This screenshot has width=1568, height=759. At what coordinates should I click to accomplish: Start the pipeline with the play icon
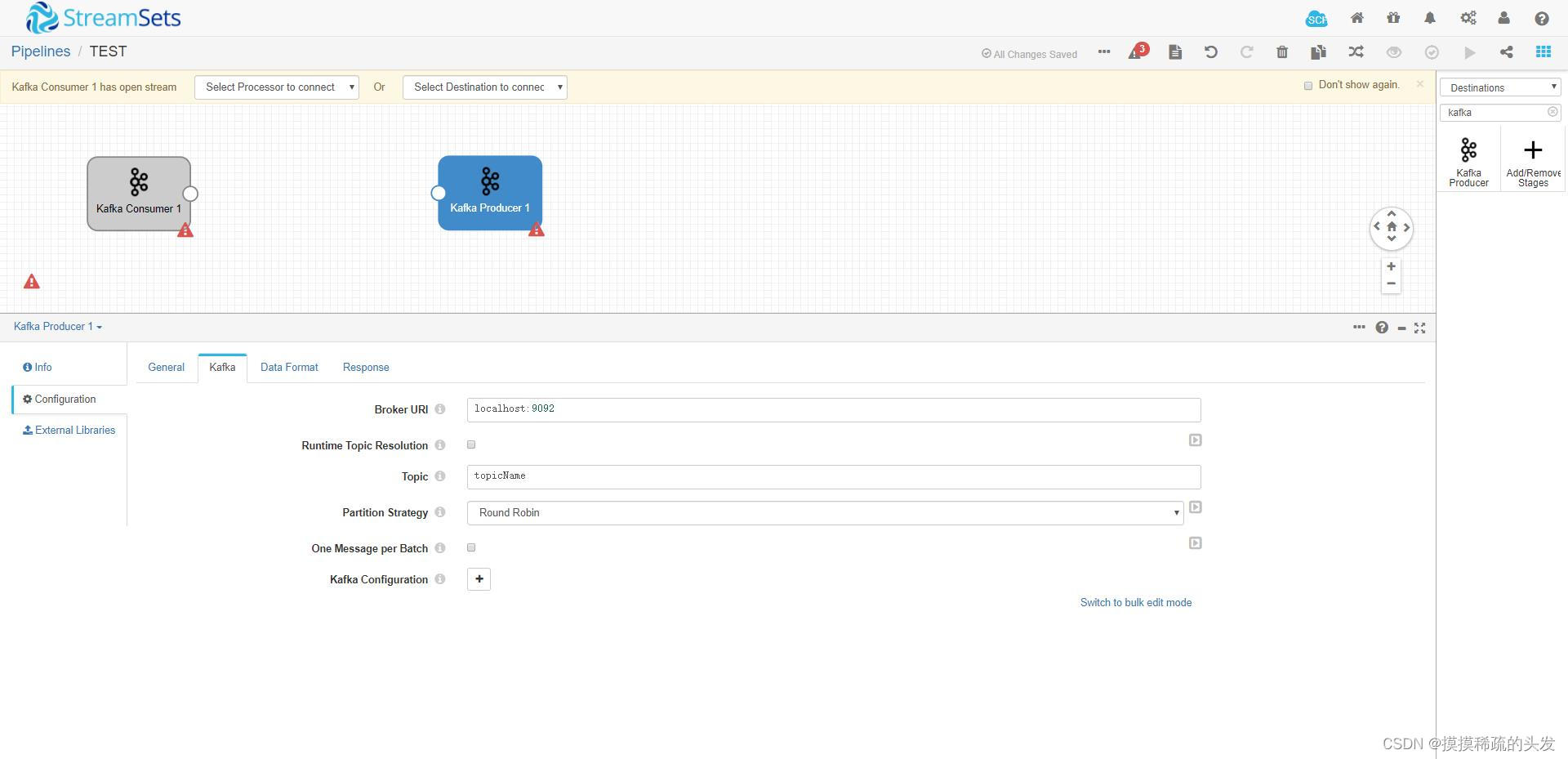coord(1469,51)
